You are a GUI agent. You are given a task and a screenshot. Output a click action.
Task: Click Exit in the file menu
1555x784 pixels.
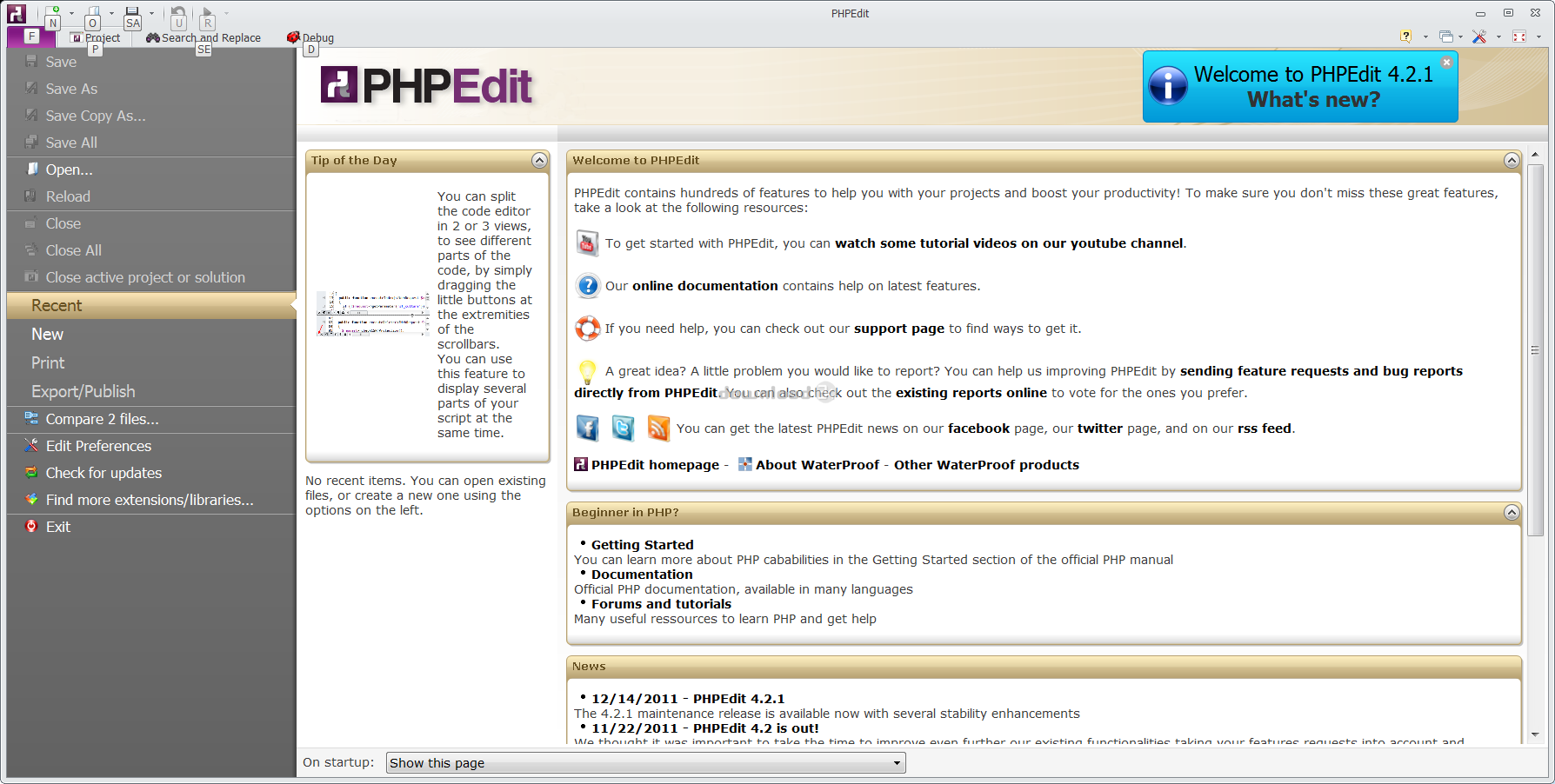coord(151,527)
